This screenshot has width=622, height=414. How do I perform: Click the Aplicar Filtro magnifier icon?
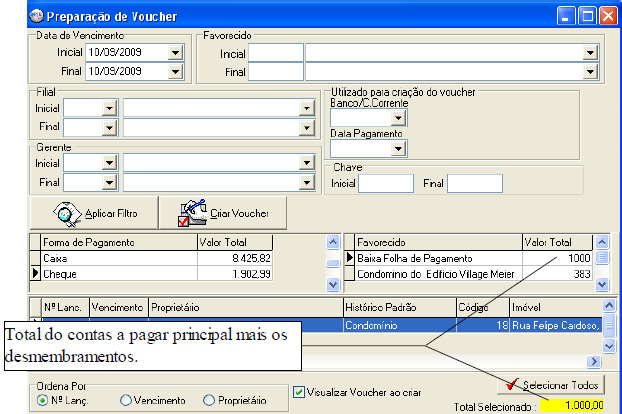click(66, 212)
